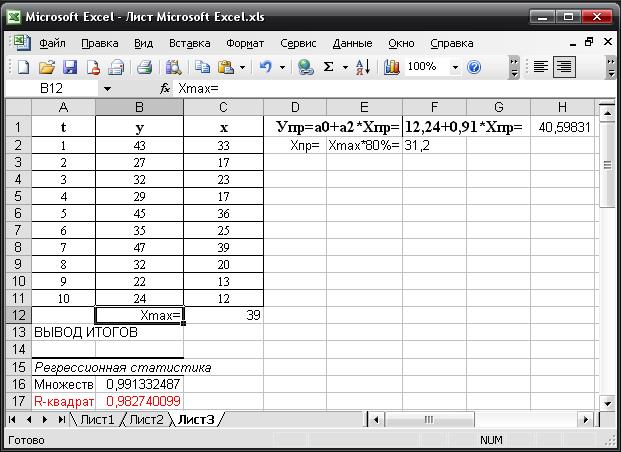Screen dimensions: 621x452
Task: Click the Name Box showing B12
Action: tap(51, 89)
